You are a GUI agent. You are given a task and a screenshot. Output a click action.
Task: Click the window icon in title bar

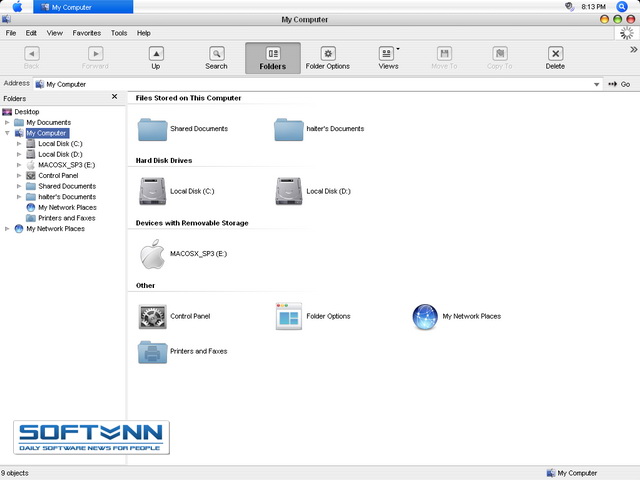6,19
